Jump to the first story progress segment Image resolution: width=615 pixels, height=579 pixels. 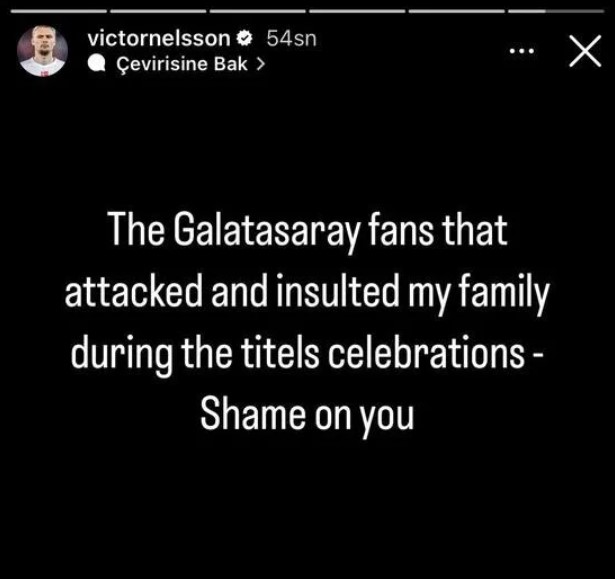(x=58, y=11)
